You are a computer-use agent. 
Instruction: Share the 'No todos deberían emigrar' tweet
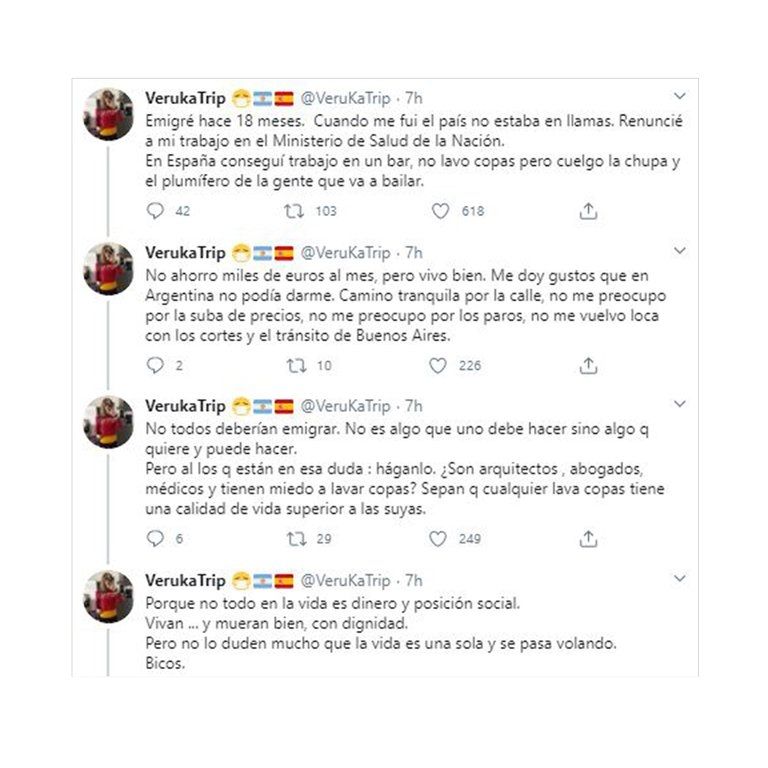click(x=588, y=539)
